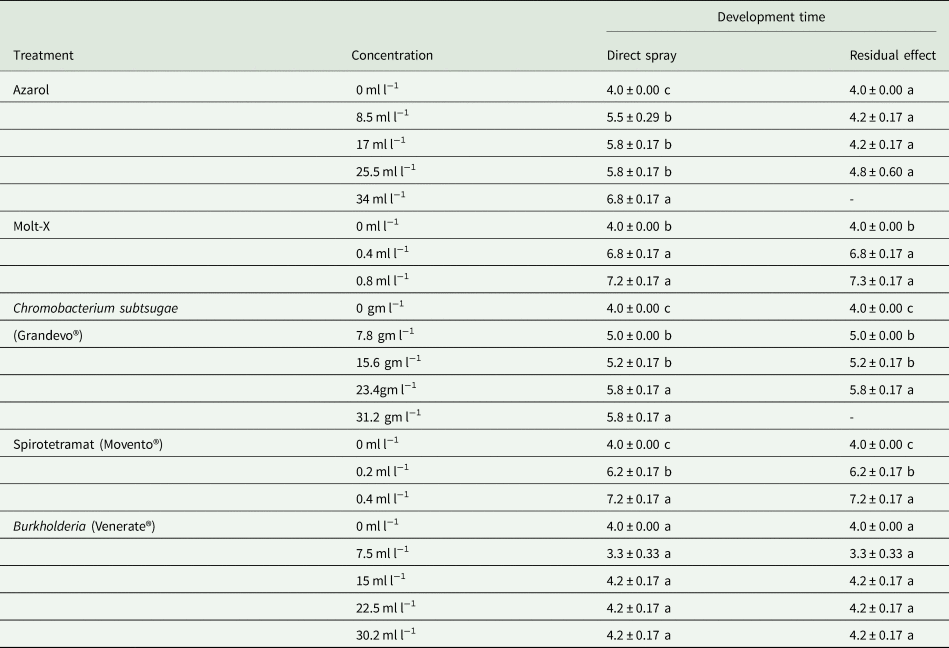The image size is (949, 648).
Task: Select the Development time header
Action: click(771, 17)
